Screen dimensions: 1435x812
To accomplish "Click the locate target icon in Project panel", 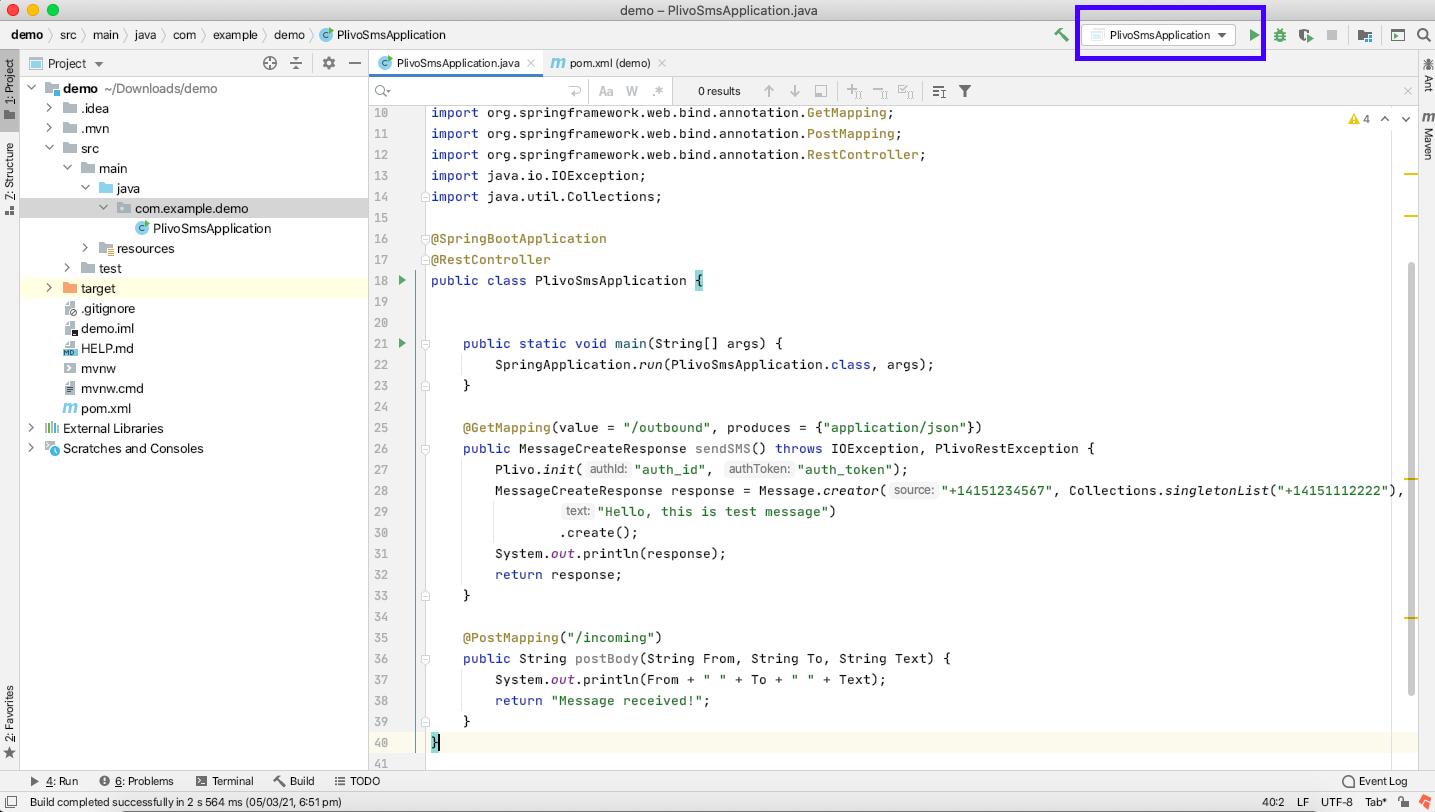I will point(269,63).
